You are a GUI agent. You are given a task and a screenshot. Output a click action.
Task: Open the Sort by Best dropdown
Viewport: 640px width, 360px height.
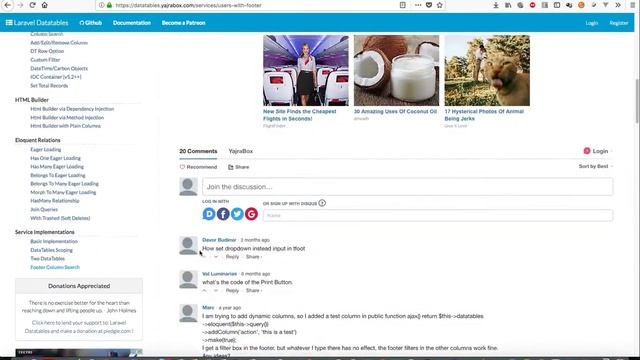(596, 166)
